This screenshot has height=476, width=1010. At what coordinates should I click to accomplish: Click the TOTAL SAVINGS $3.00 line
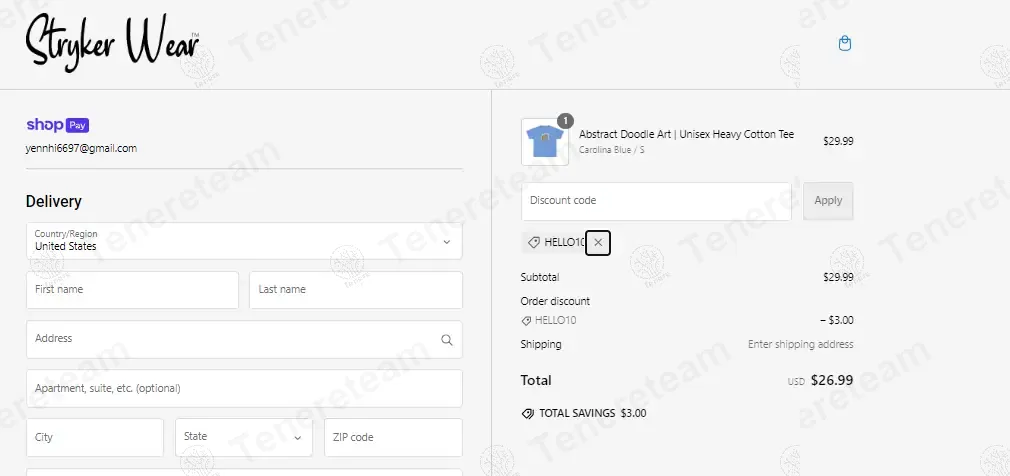coord(584,414)
